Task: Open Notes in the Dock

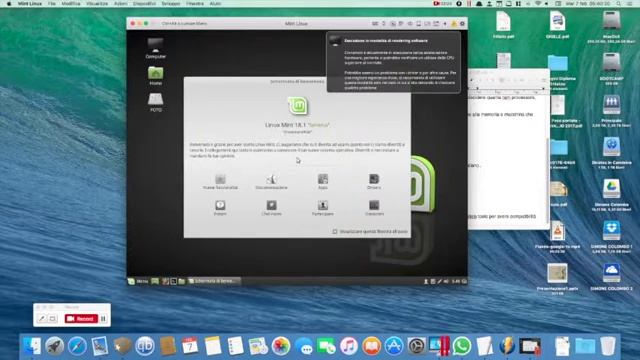Action: click(213, 346)
